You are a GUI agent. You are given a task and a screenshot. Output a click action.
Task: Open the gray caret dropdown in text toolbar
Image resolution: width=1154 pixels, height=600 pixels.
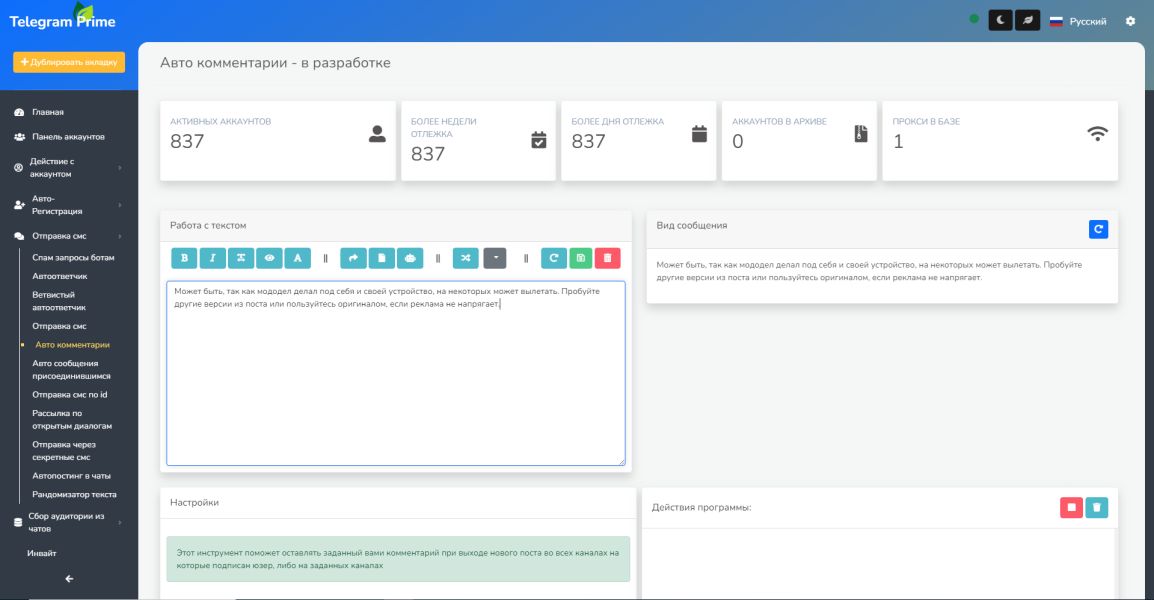(495, 258)
